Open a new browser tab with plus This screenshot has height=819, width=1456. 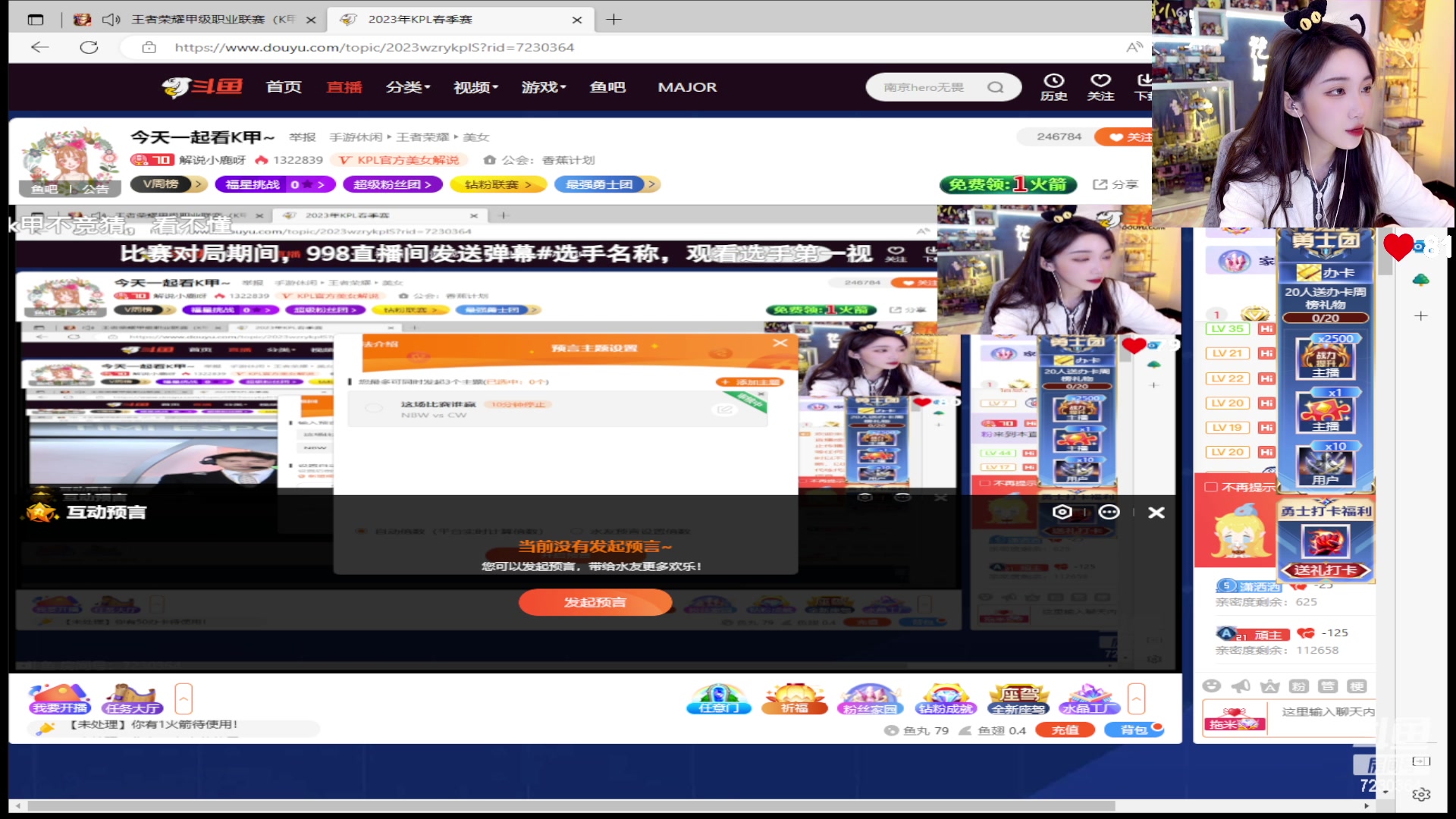click(613, 20)
